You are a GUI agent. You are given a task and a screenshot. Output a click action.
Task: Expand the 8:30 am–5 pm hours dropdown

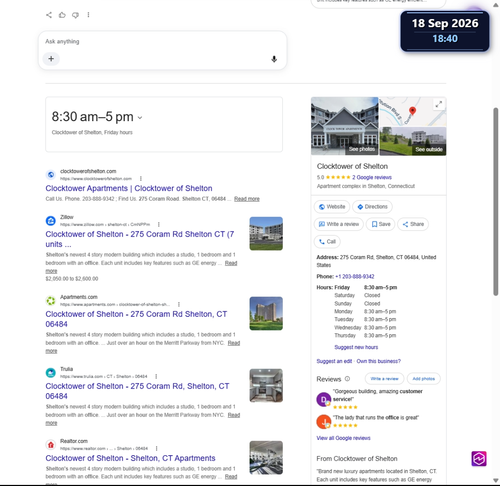pyautogui.click(x=140, y=118)
